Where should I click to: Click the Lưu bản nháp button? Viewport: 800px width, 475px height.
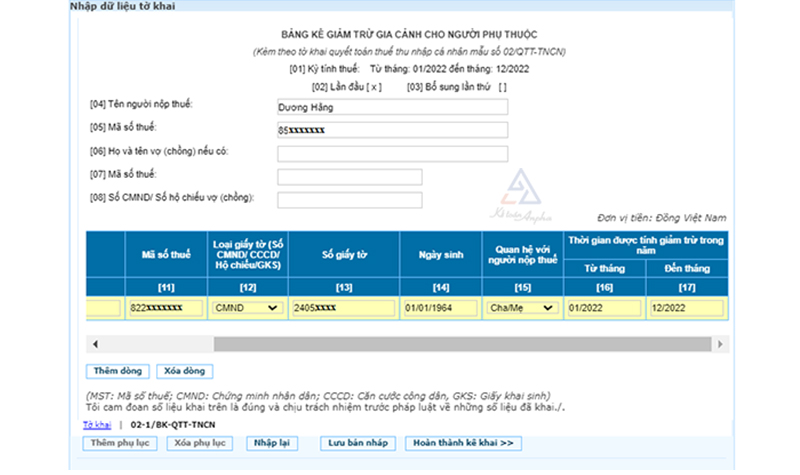358,443
